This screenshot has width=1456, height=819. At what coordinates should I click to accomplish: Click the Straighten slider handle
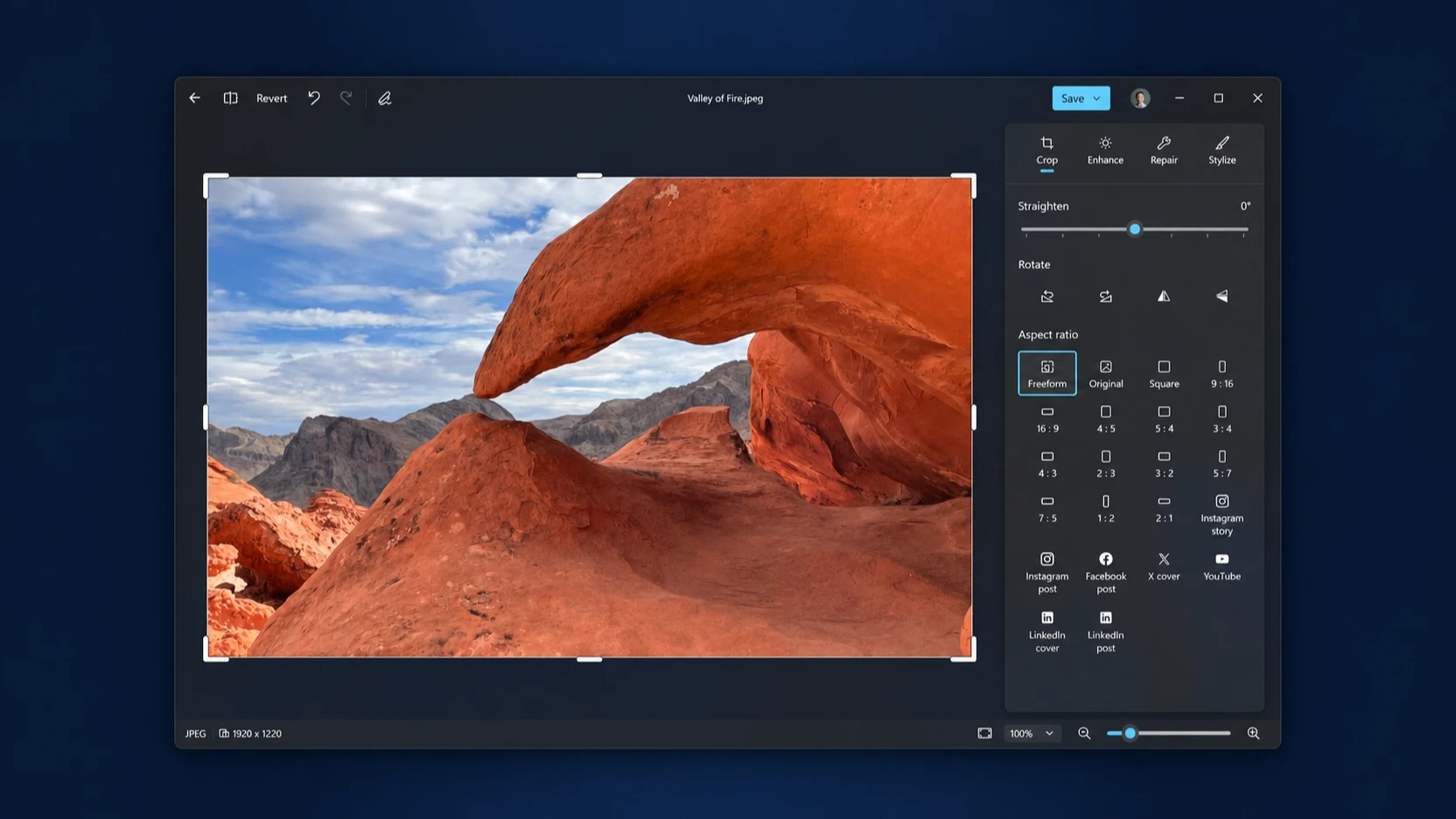(1135, 229)
